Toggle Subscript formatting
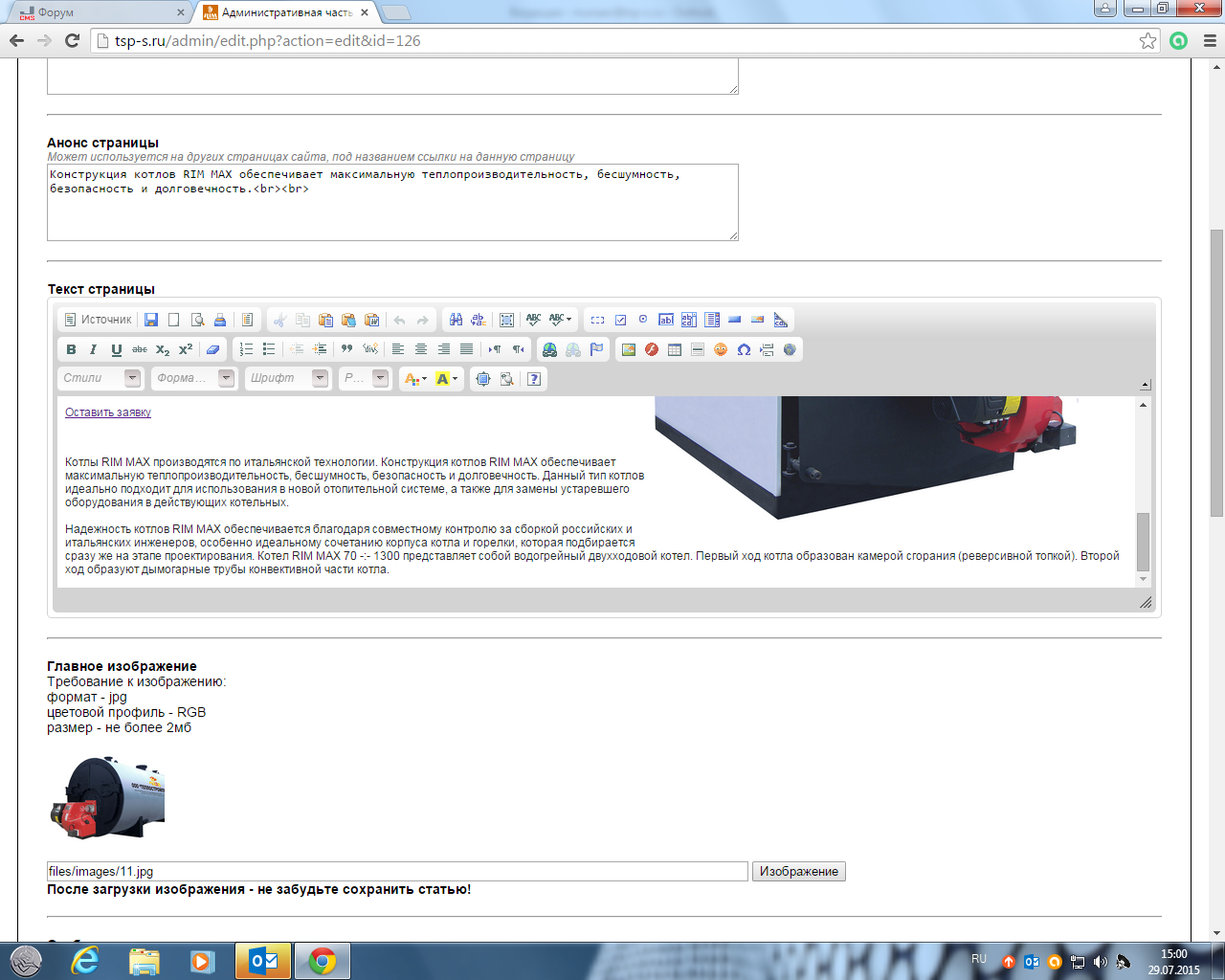Viewport: 1225px width, 980px height. (163, 349)
